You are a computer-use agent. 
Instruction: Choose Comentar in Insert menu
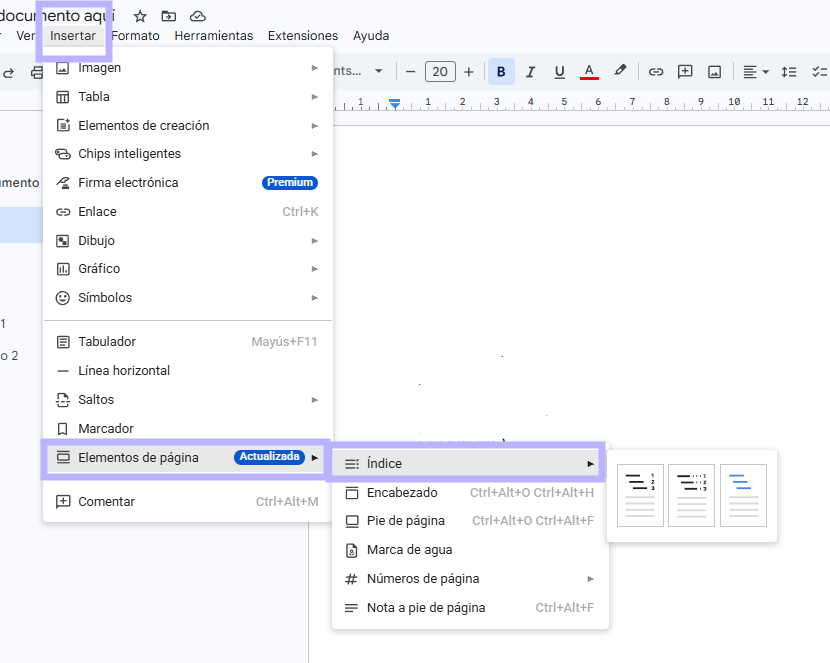(x=187, y=502)
